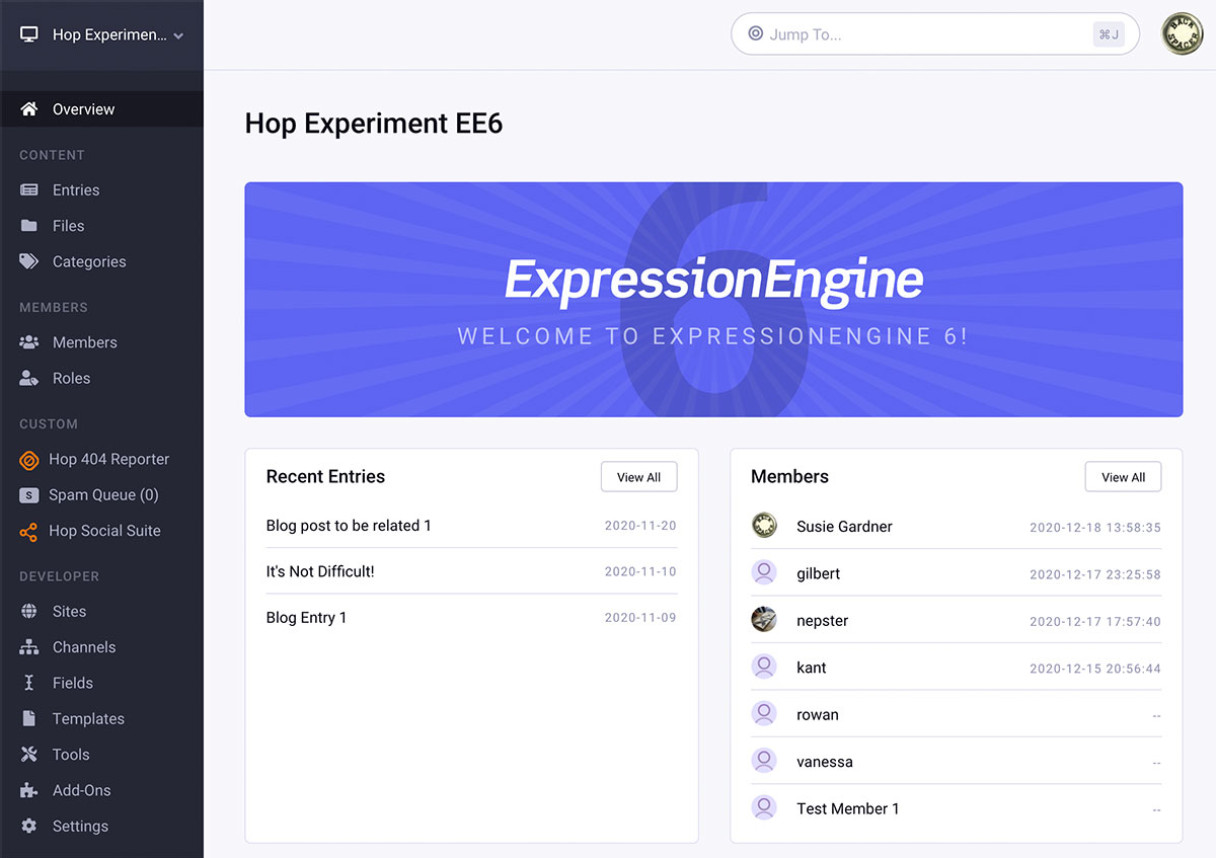This screenshot has width=1216, height=858.
Task: Click inside the Jump To search field
Action: coord(900,34)
